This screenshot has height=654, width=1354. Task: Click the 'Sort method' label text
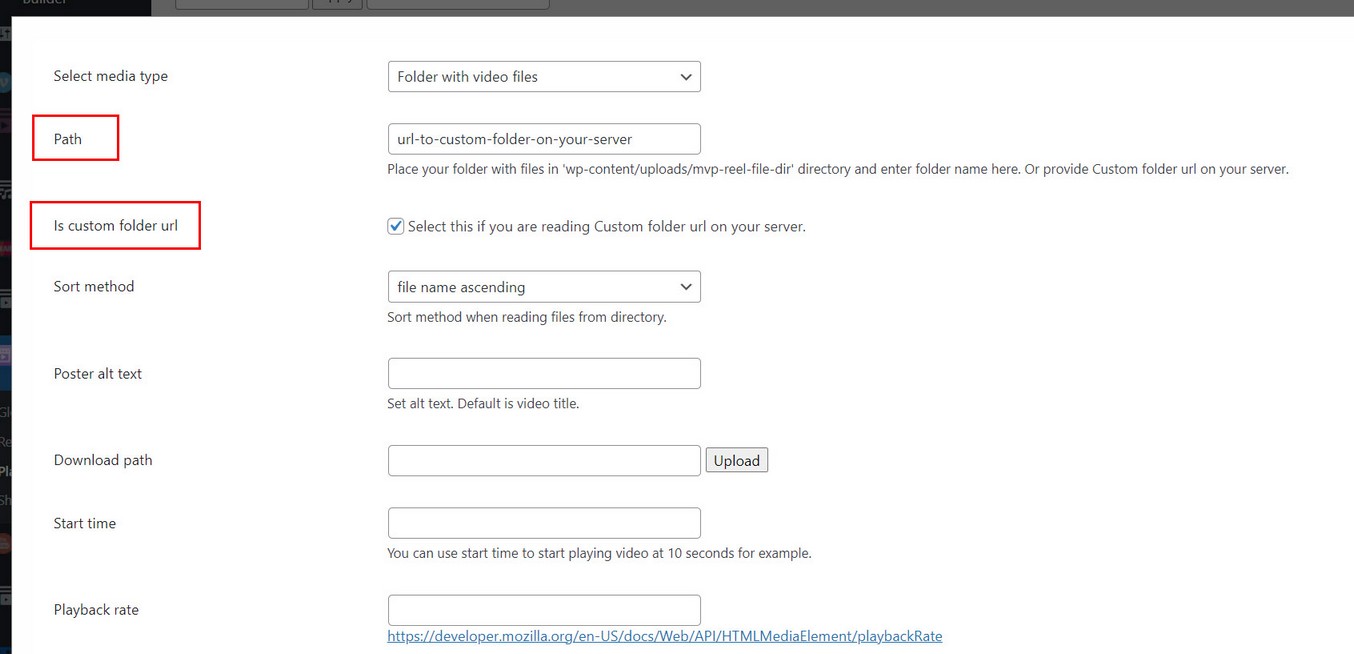[x=94, y=287]
